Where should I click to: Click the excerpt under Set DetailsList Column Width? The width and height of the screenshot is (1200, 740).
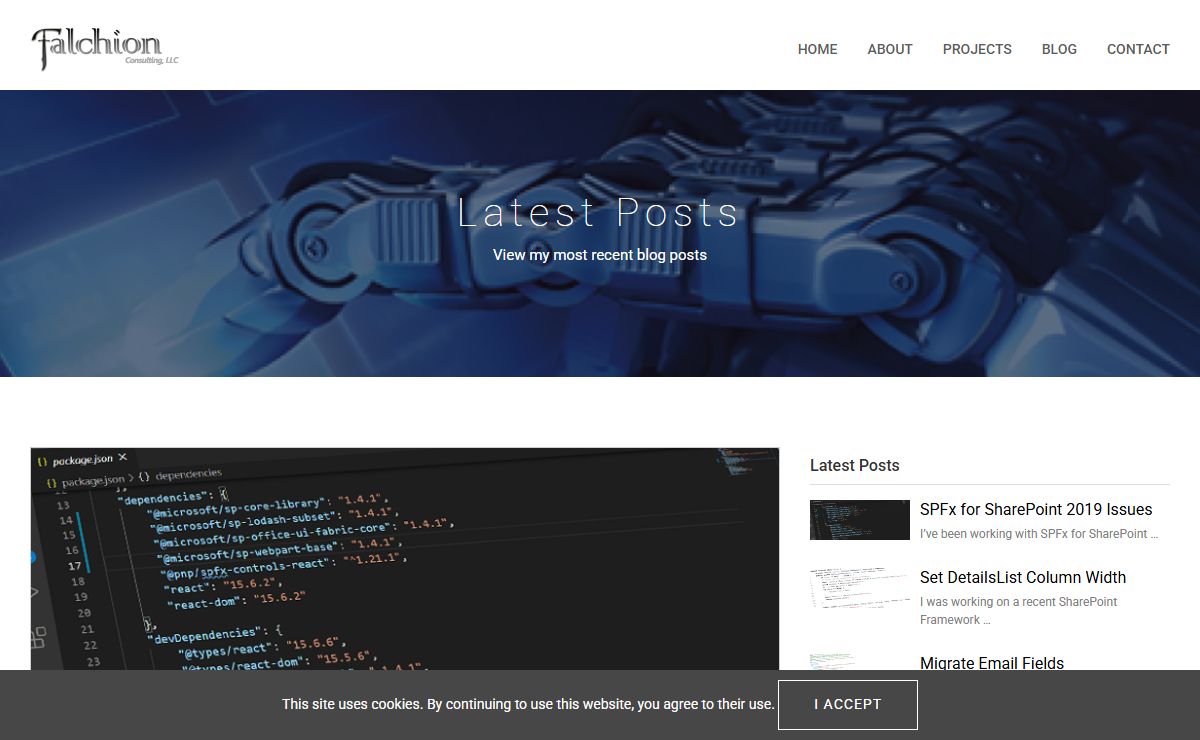point(1018,610)
